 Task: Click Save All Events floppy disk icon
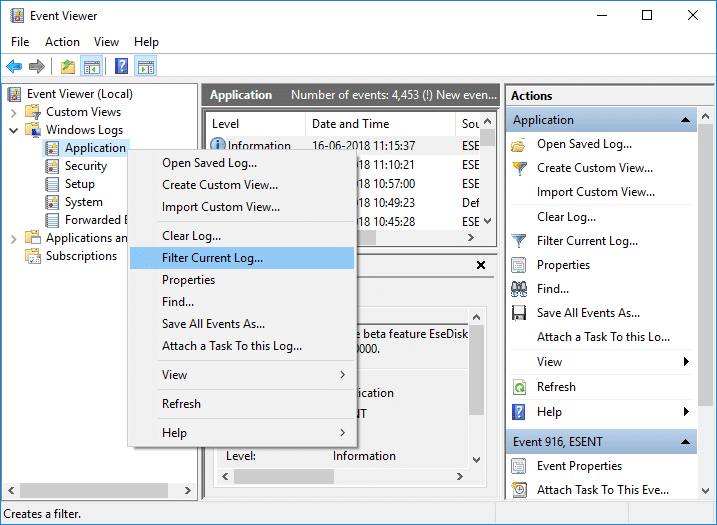[519, 313]
